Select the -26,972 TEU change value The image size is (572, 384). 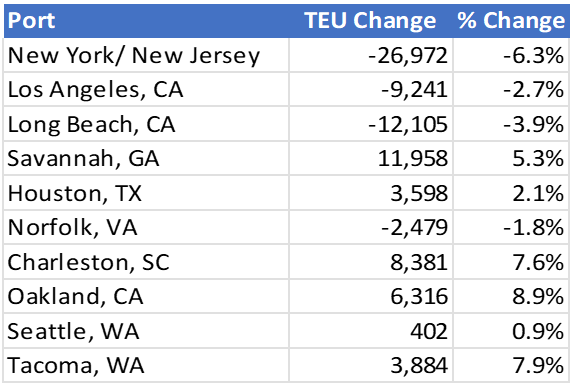point(408,55)
